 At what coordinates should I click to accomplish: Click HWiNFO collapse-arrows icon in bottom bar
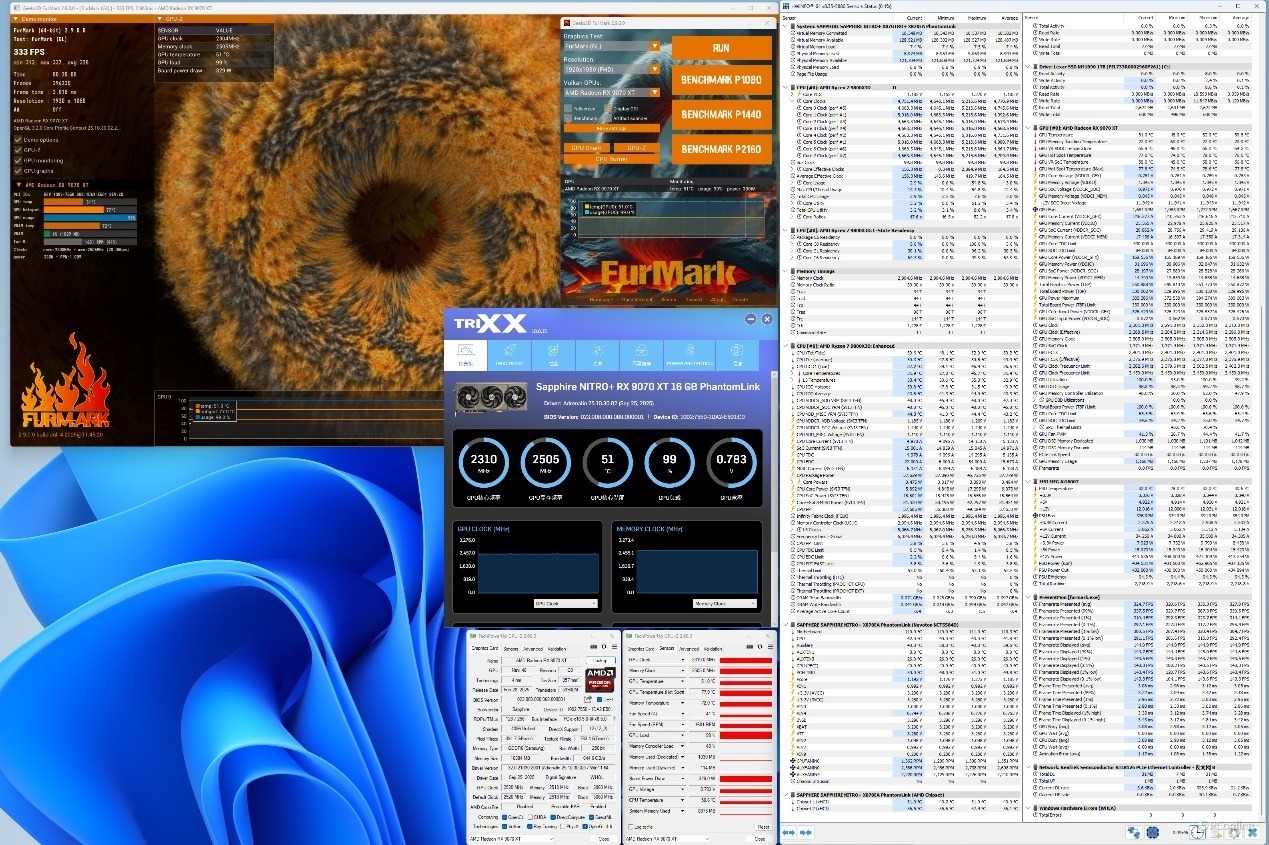tap(806, 832)
